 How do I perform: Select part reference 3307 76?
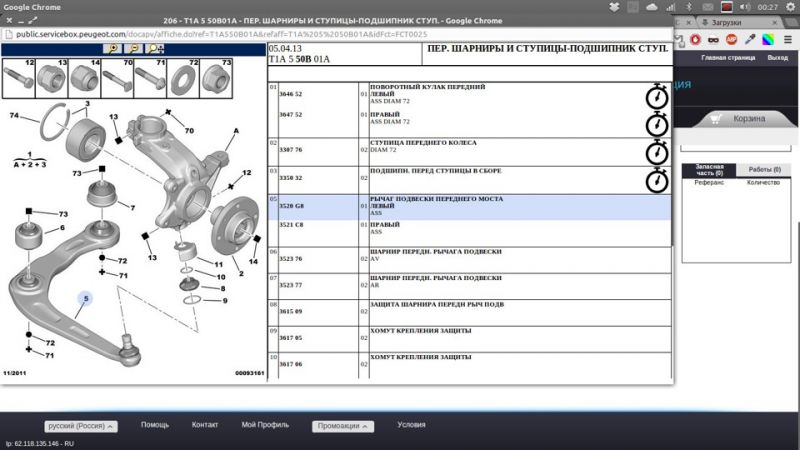click(290, 150)
